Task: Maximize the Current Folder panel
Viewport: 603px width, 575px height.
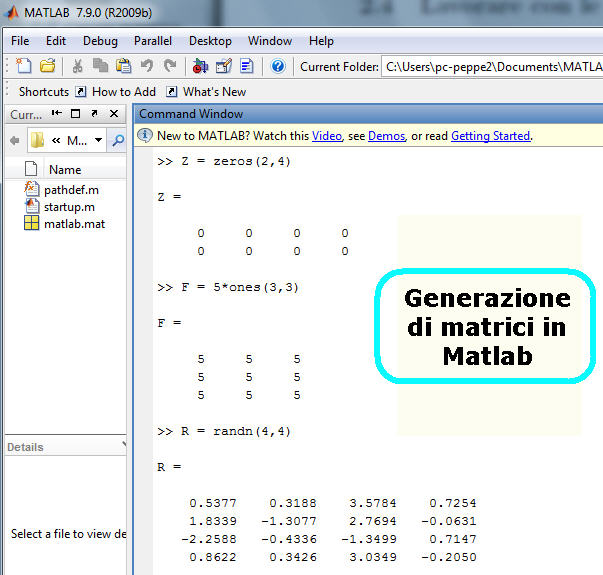Action: coord(75,114)
